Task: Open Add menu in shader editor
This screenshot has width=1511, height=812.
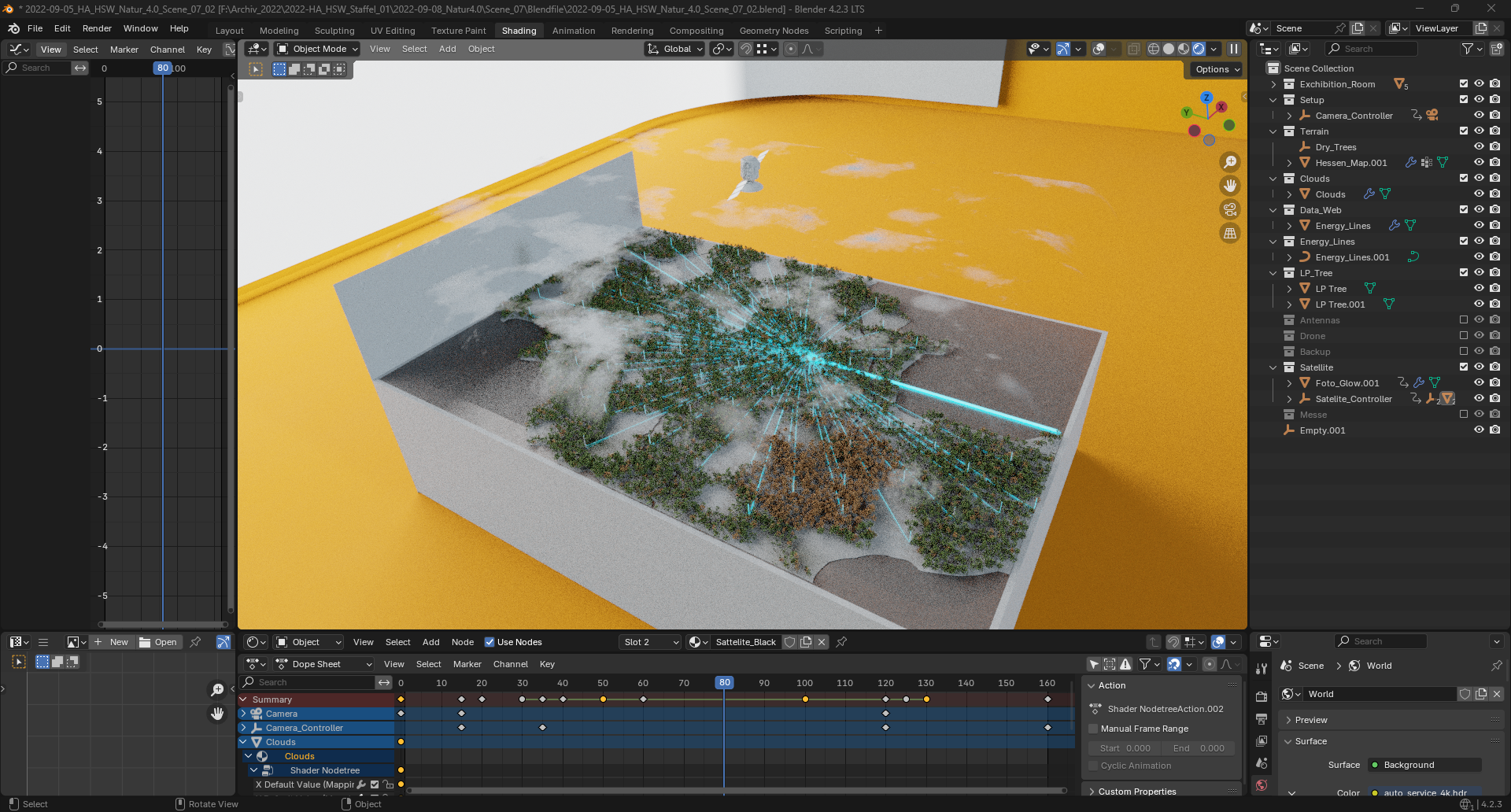Action: (x=431, y=642)
